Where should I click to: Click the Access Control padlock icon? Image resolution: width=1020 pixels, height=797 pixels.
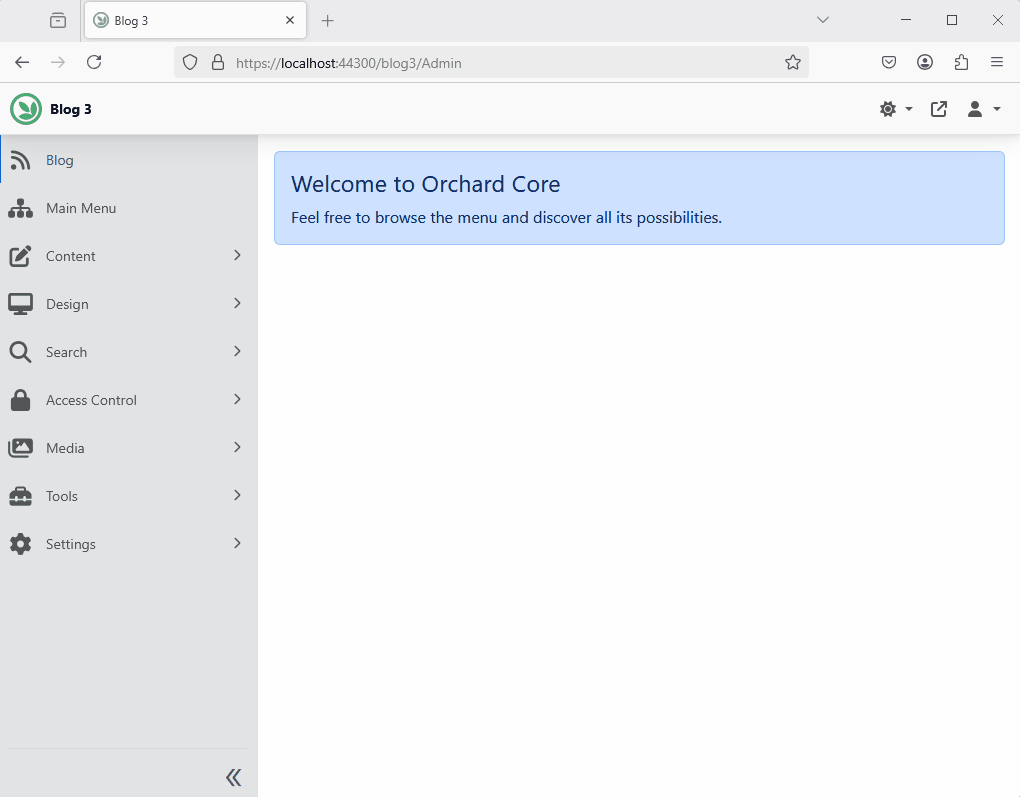pos(20,400)
